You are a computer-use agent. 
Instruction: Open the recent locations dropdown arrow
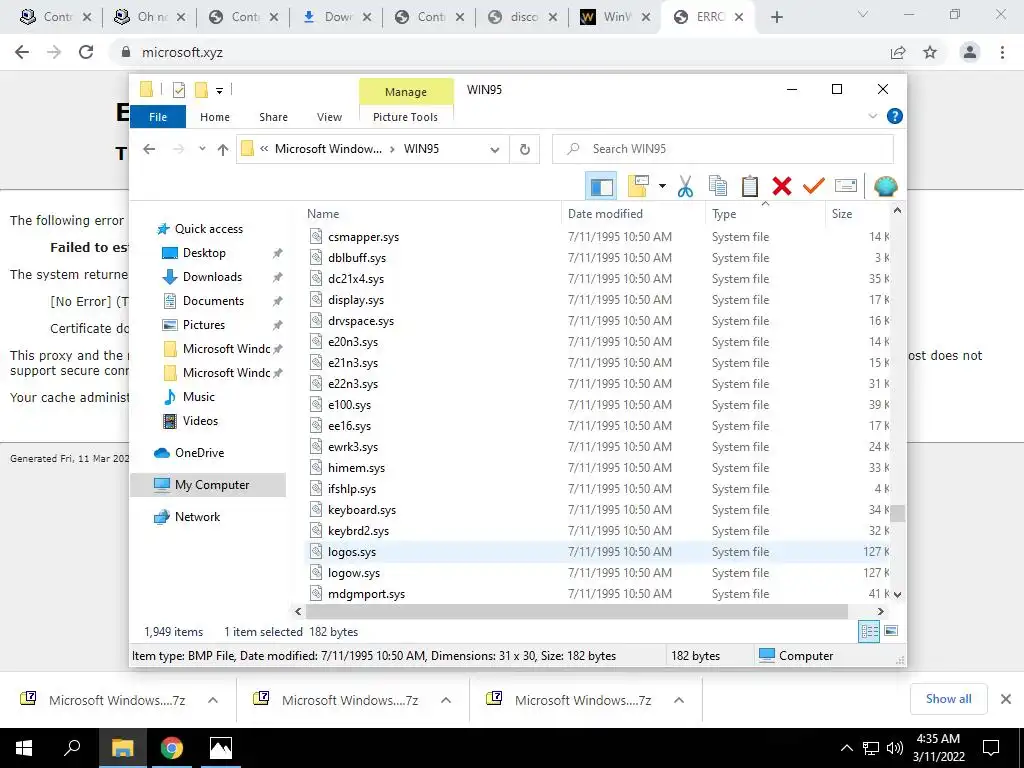[202, 150]
